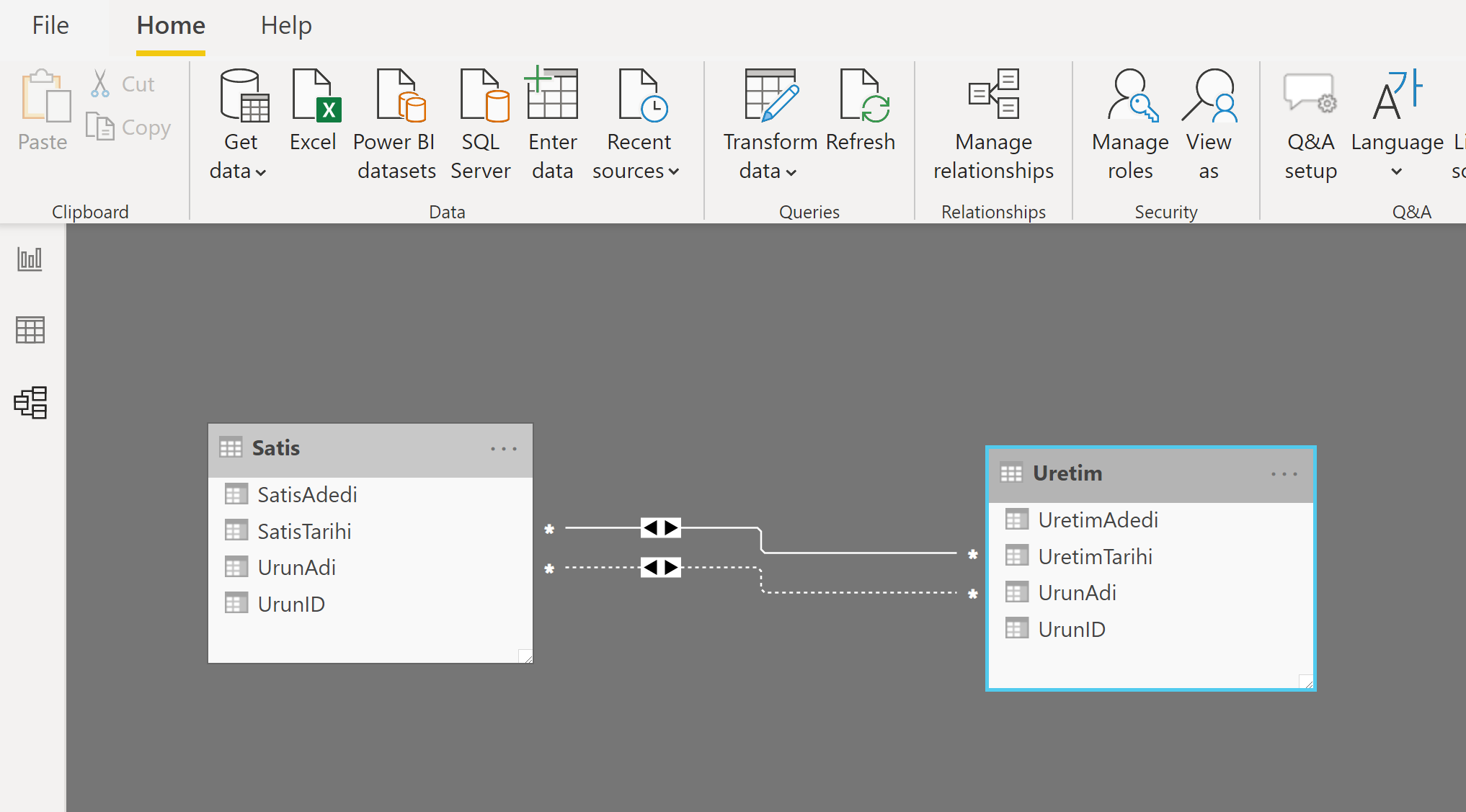Switch to the Home ribbon tab
This screenshot has width=1466, height=812.
point(171,26)
